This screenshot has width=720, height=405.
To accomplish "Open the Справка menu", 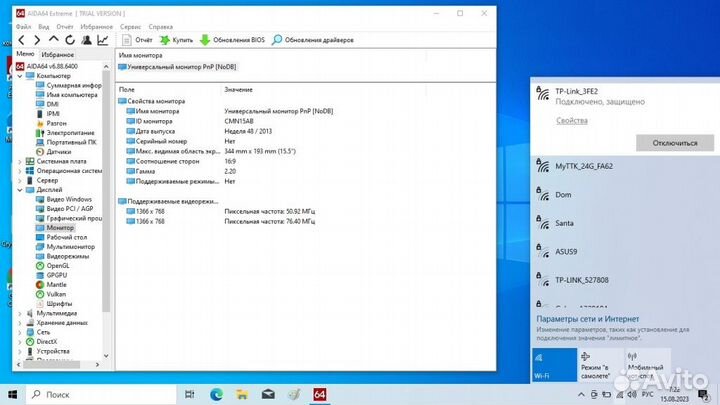I will pyautogui.click(x=161, y=27).
